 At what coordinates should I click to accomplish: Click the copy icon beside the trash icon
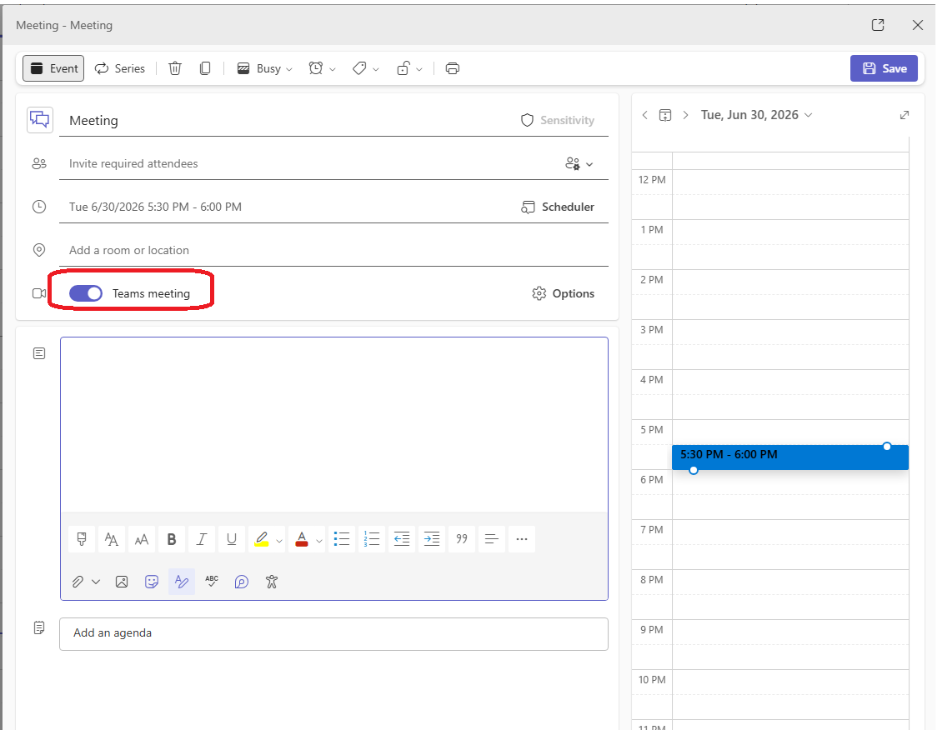(205, 69)
